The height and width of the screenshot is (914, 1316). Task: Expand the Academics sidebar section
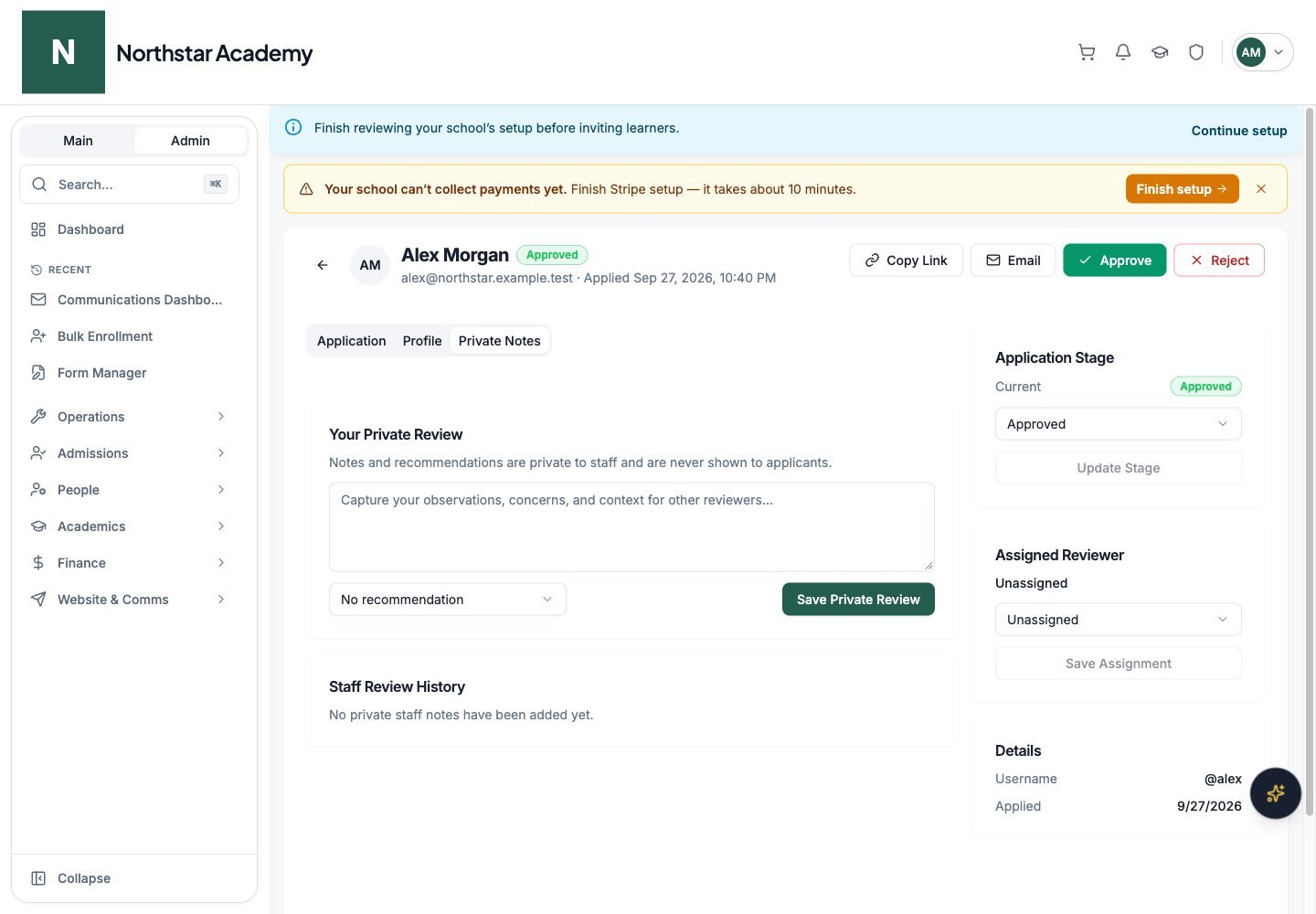pyautogui.click(x=129, y=526)
